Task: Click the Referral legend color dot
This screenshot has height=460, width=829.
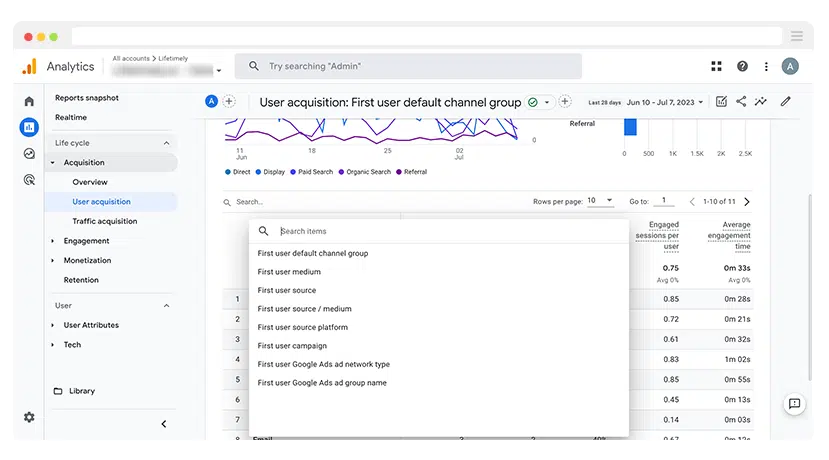Action: pyautogui.click(x=399, y=172)
